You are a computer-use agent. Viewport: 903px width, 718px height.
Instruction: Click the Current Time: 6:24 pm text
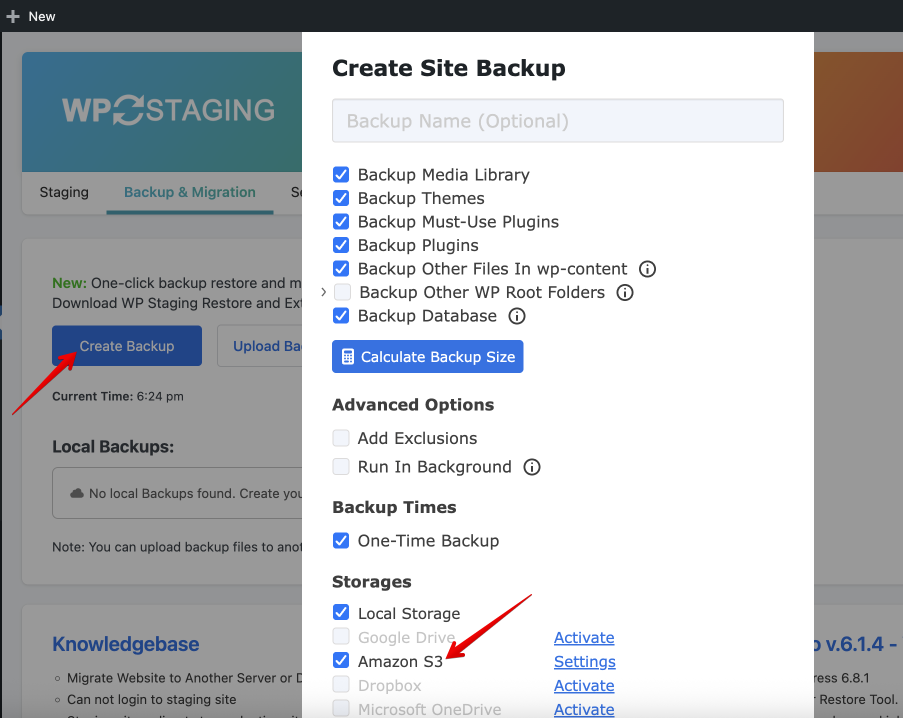(118, 397)
